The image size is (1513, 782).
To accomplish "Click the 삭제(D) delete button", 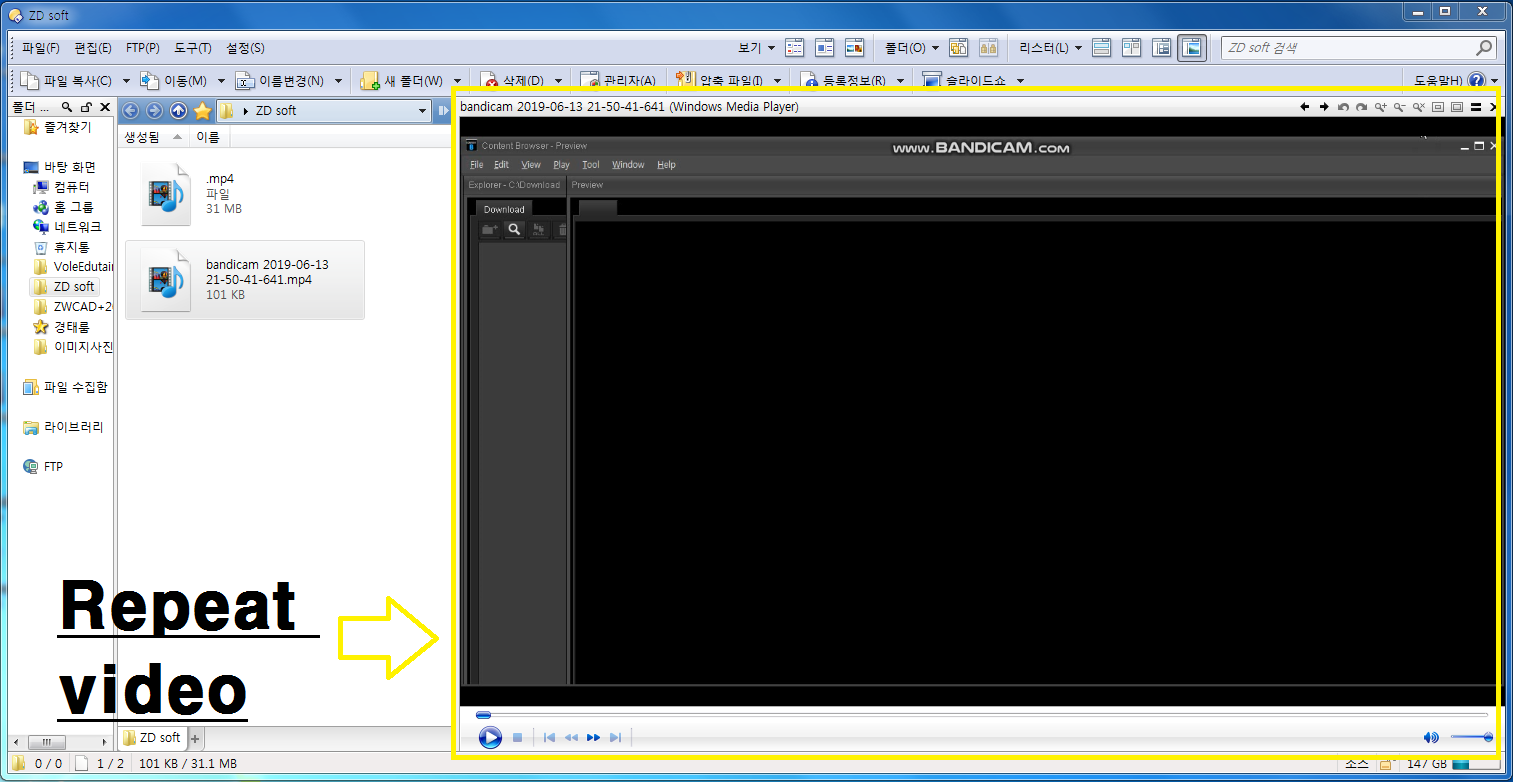I will point(513,81).
